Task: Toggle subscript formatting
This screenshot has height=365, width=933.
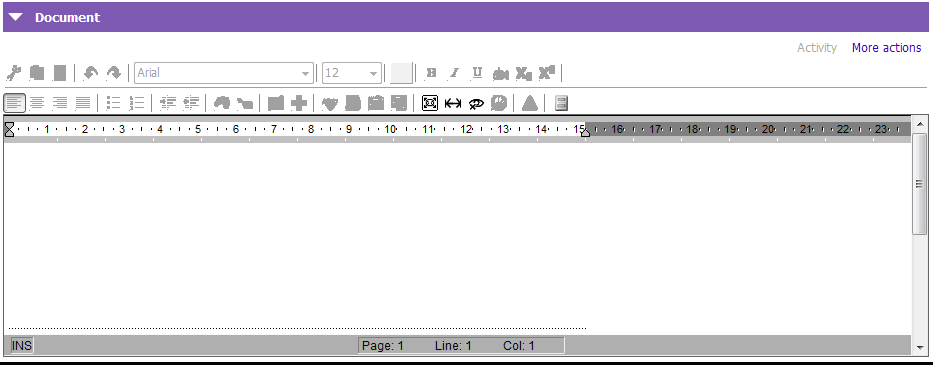Action: 524,73
